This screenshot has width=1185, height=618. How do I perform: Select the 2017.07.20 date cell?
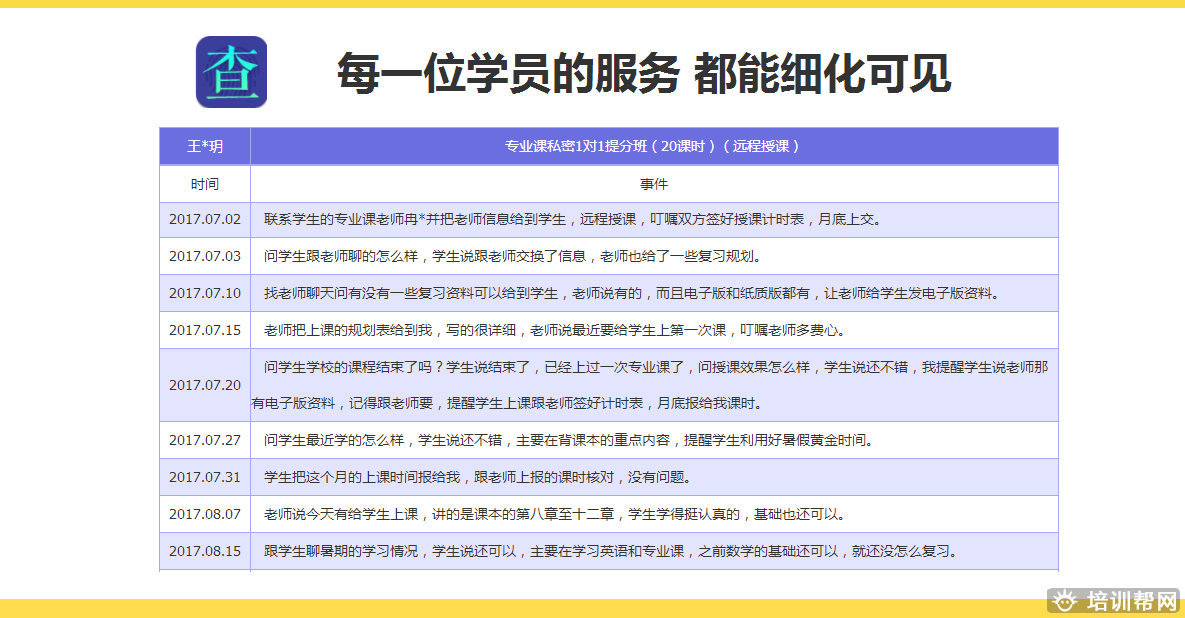click(x=205, y=385)
